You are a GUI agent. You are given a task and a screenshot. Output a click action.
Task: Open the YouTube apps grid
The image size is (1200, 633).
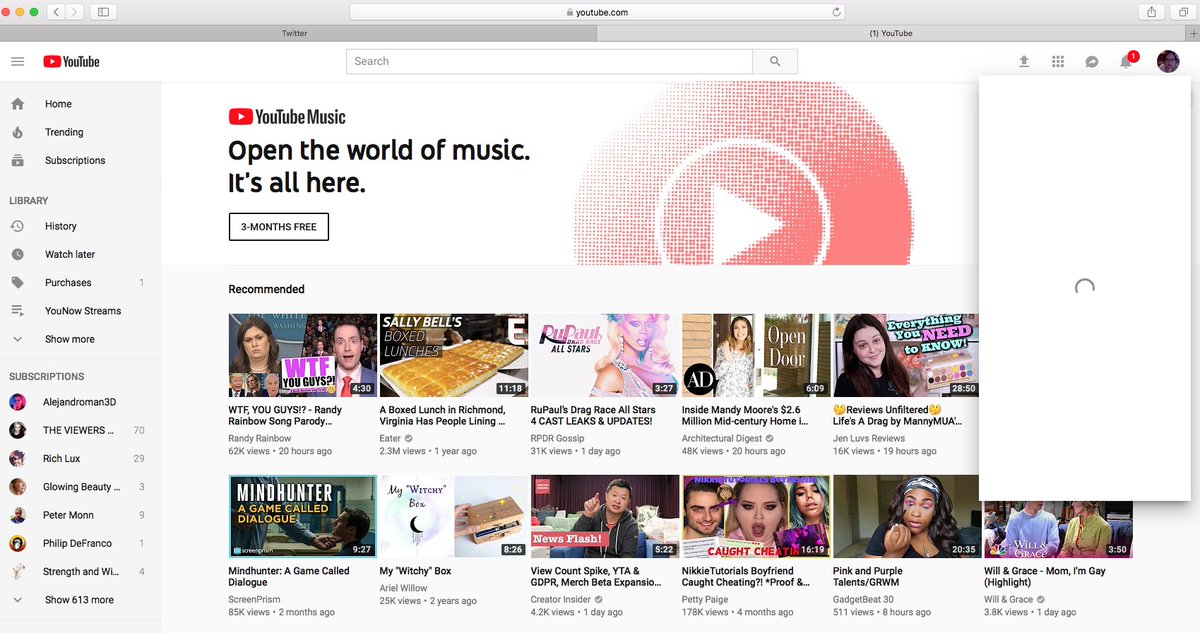(x=1058, y=62)
